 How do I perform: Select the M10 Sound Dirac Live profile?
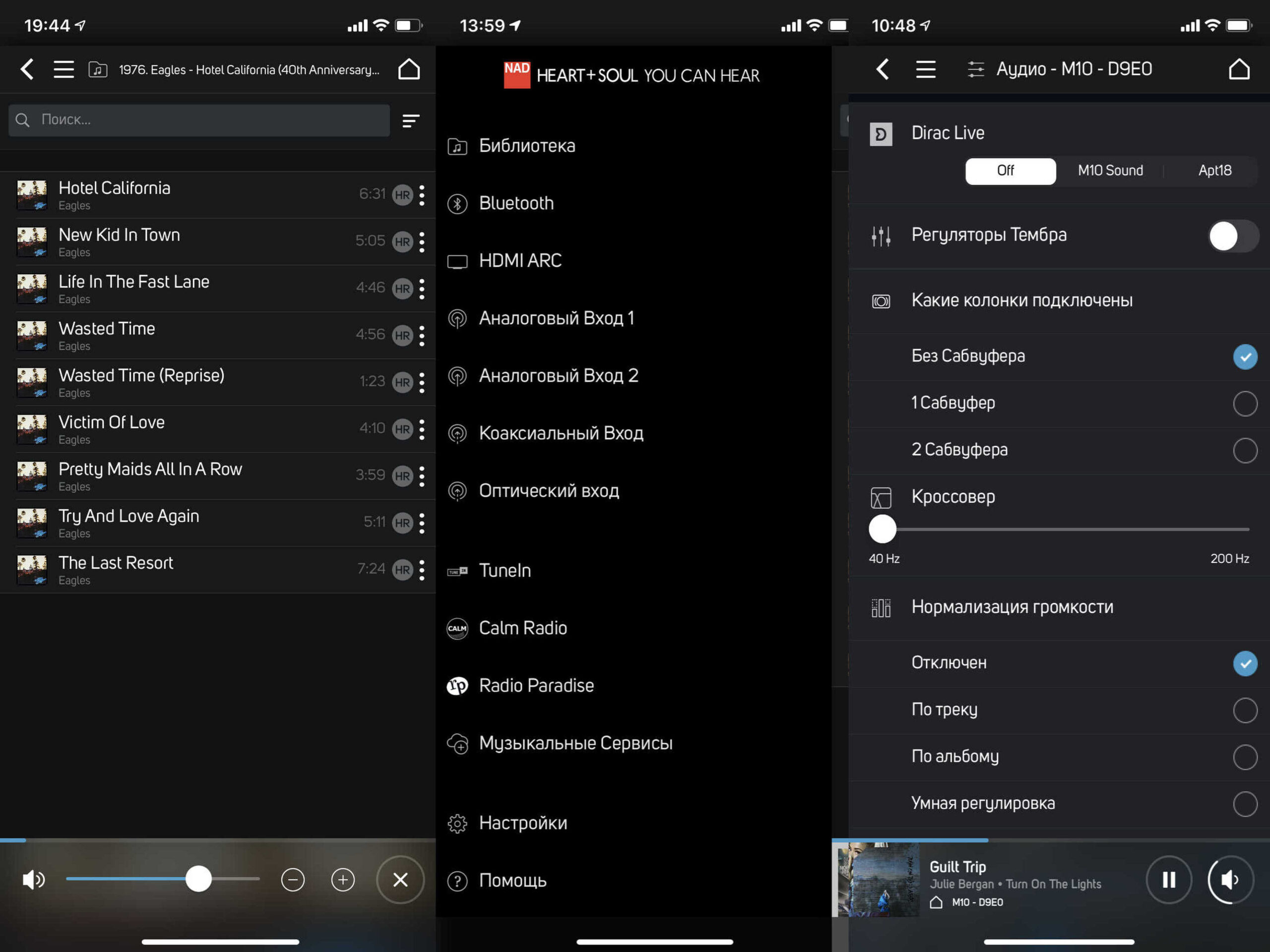(x=1110, y=171)
